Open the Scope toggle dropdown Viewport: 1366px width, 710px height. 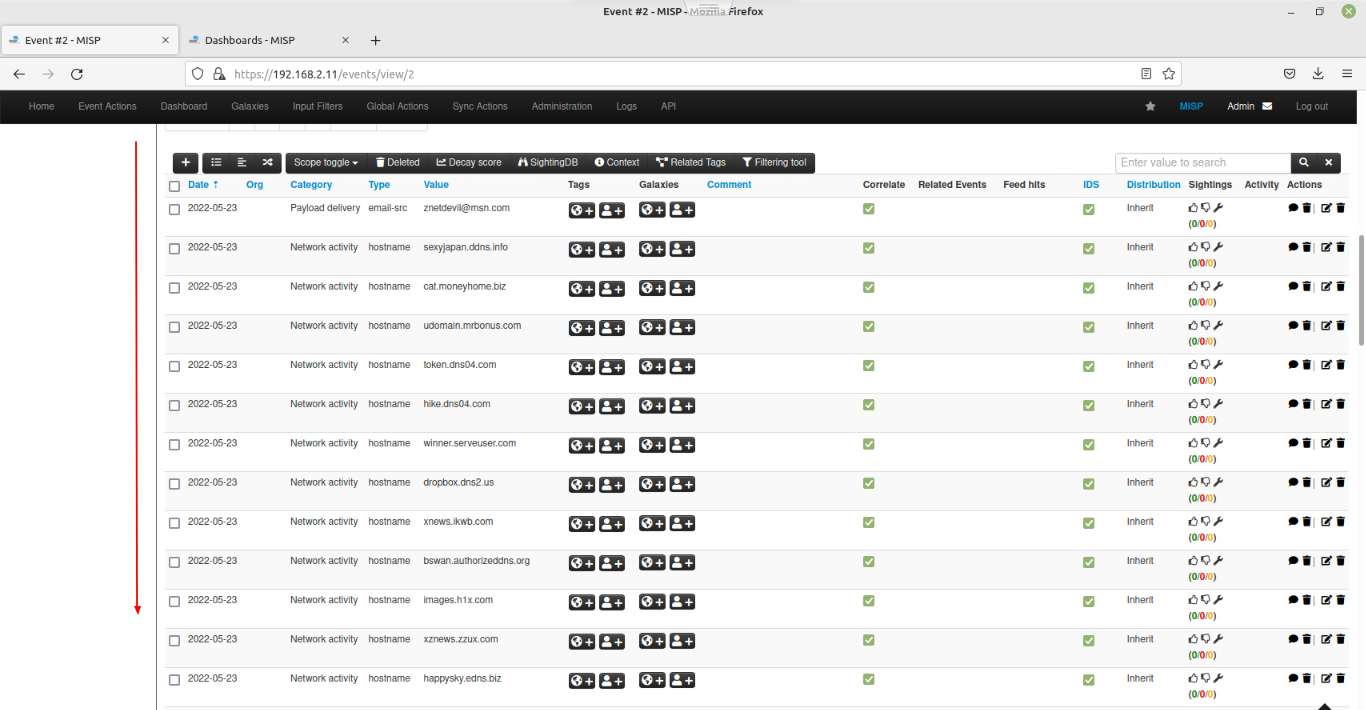click(325, 162)
